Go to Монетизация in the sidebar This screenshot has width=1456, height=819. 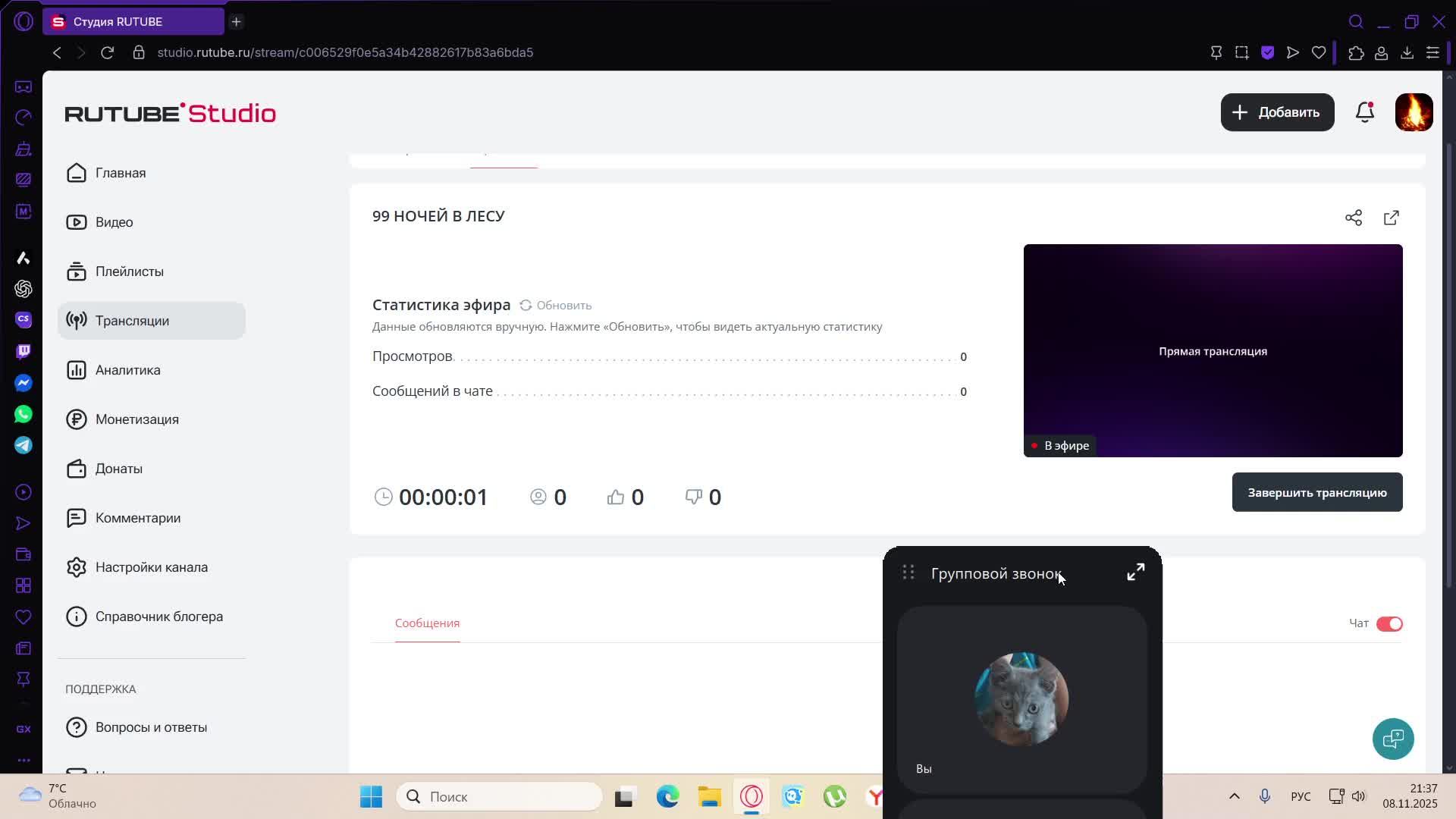tap(136, 419)
